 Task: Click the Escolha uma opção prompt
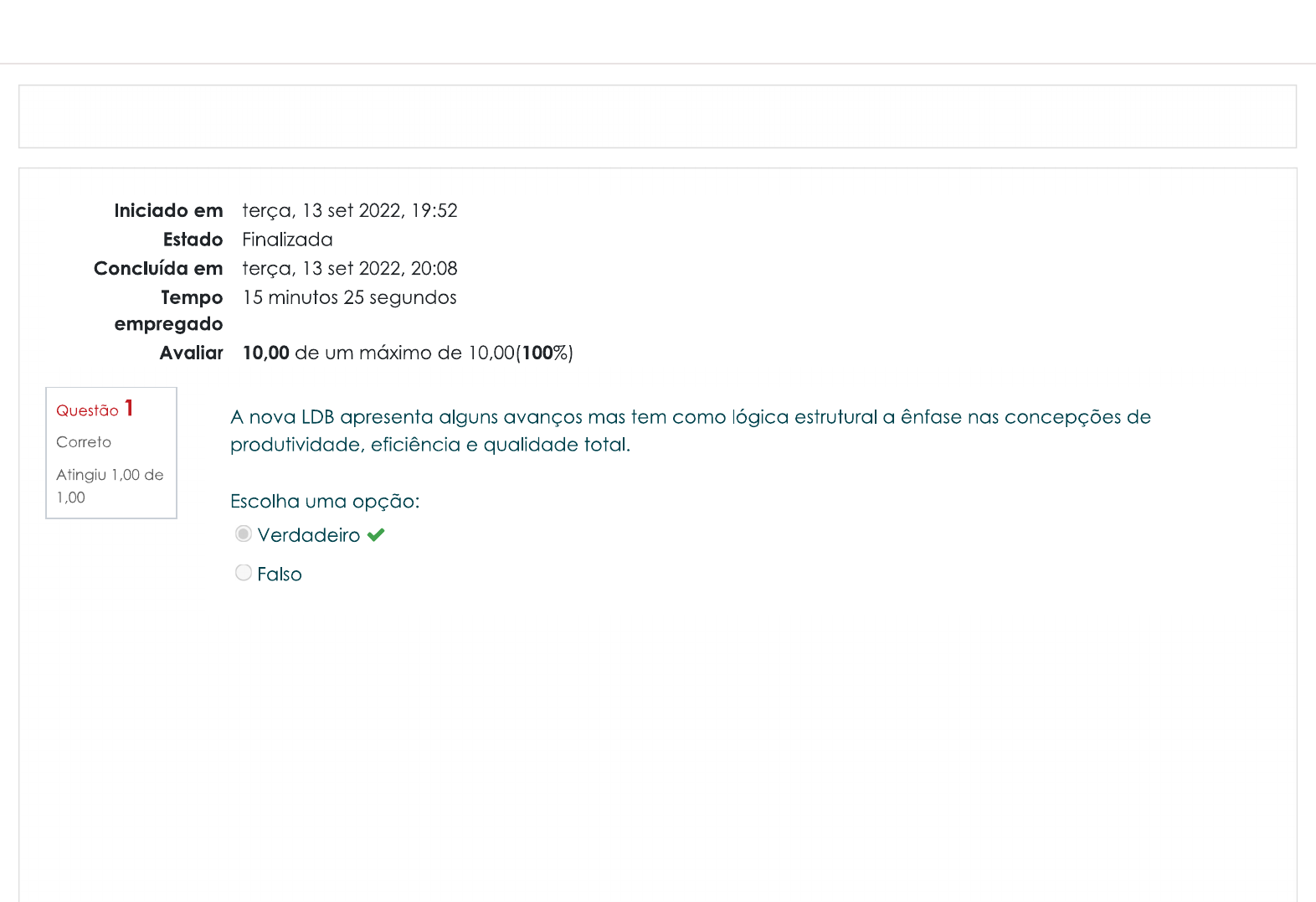325,502
